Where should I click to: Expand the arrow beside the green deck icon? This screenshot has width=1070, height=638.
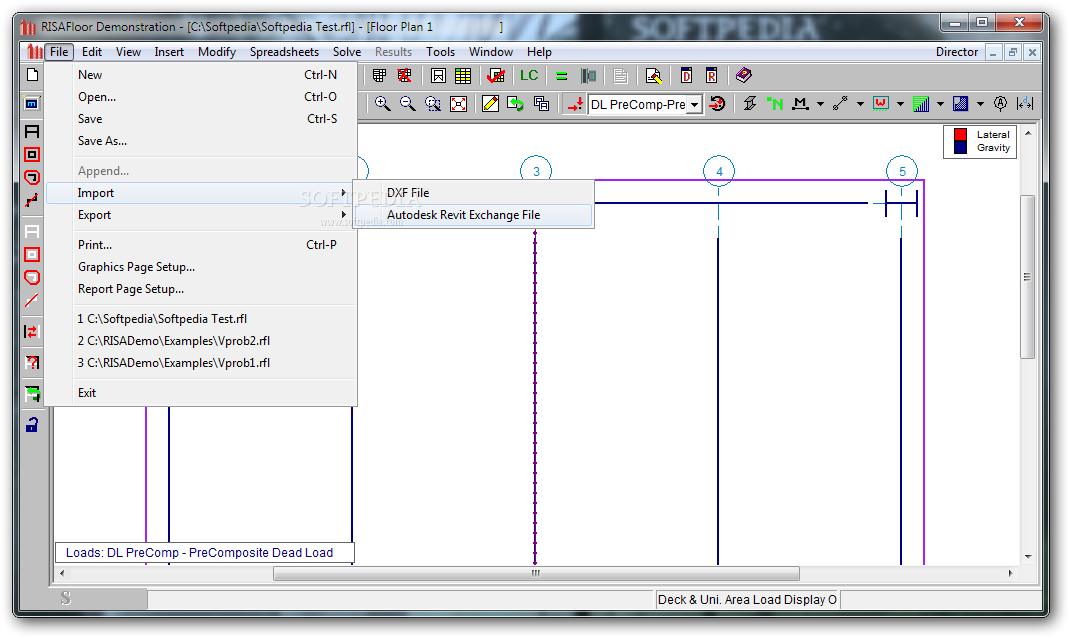(940, 104)
